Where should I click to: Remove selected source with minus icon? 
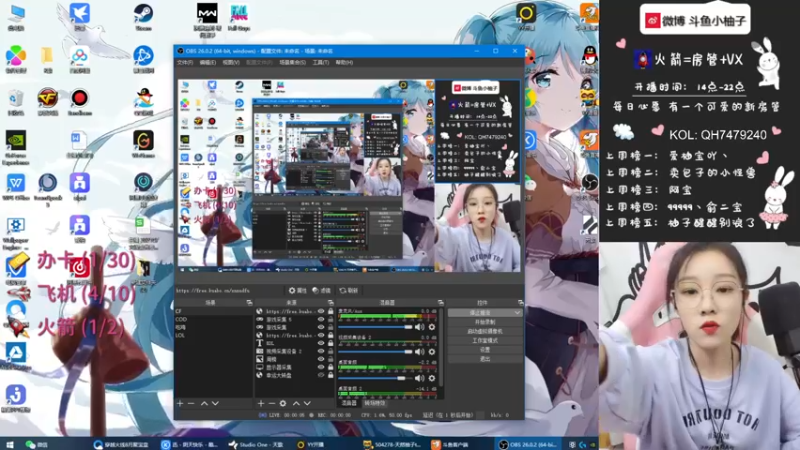coord(271,403)
